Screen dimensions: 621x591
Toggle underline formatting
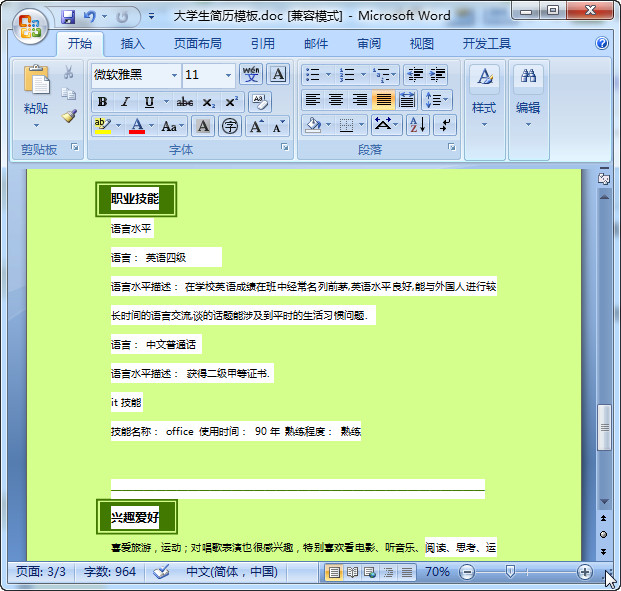pos(149,102)
